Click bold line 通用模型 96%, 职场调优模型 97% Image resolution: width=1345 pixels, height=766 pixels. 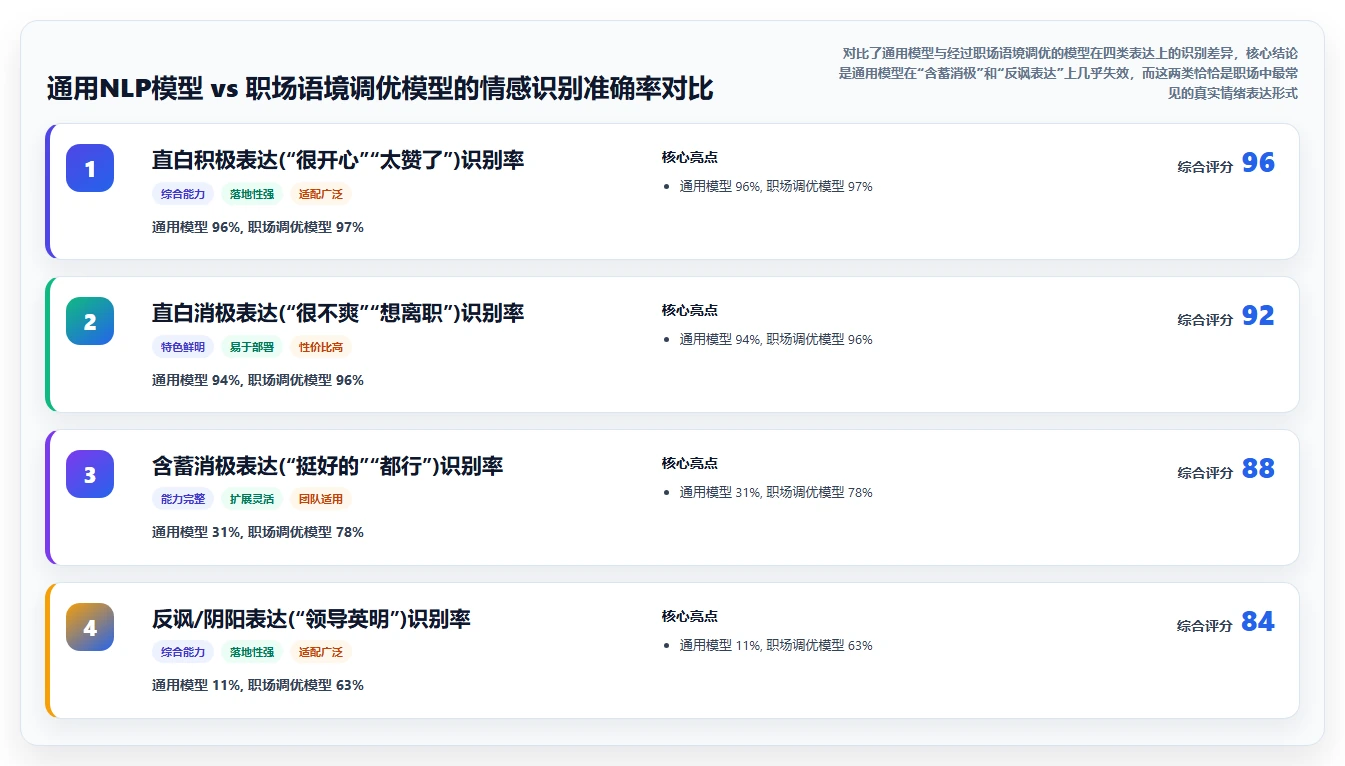click(258, 227)
